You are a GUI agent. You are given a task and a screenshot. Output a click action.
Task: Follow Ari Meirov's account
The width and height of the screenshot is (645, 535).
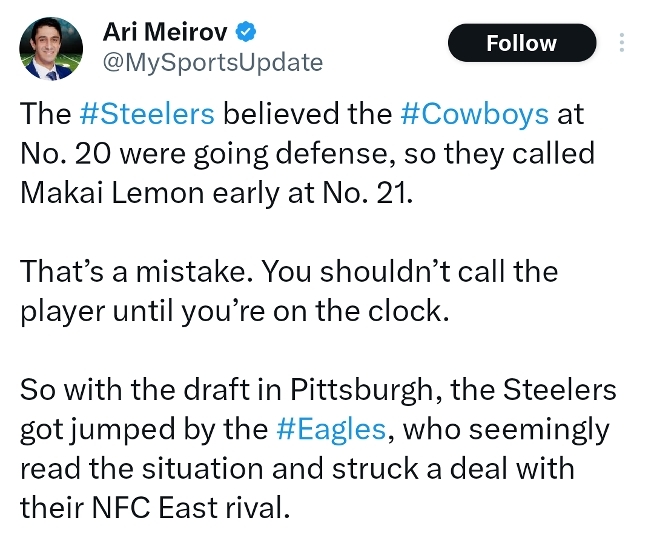[522, 43]
